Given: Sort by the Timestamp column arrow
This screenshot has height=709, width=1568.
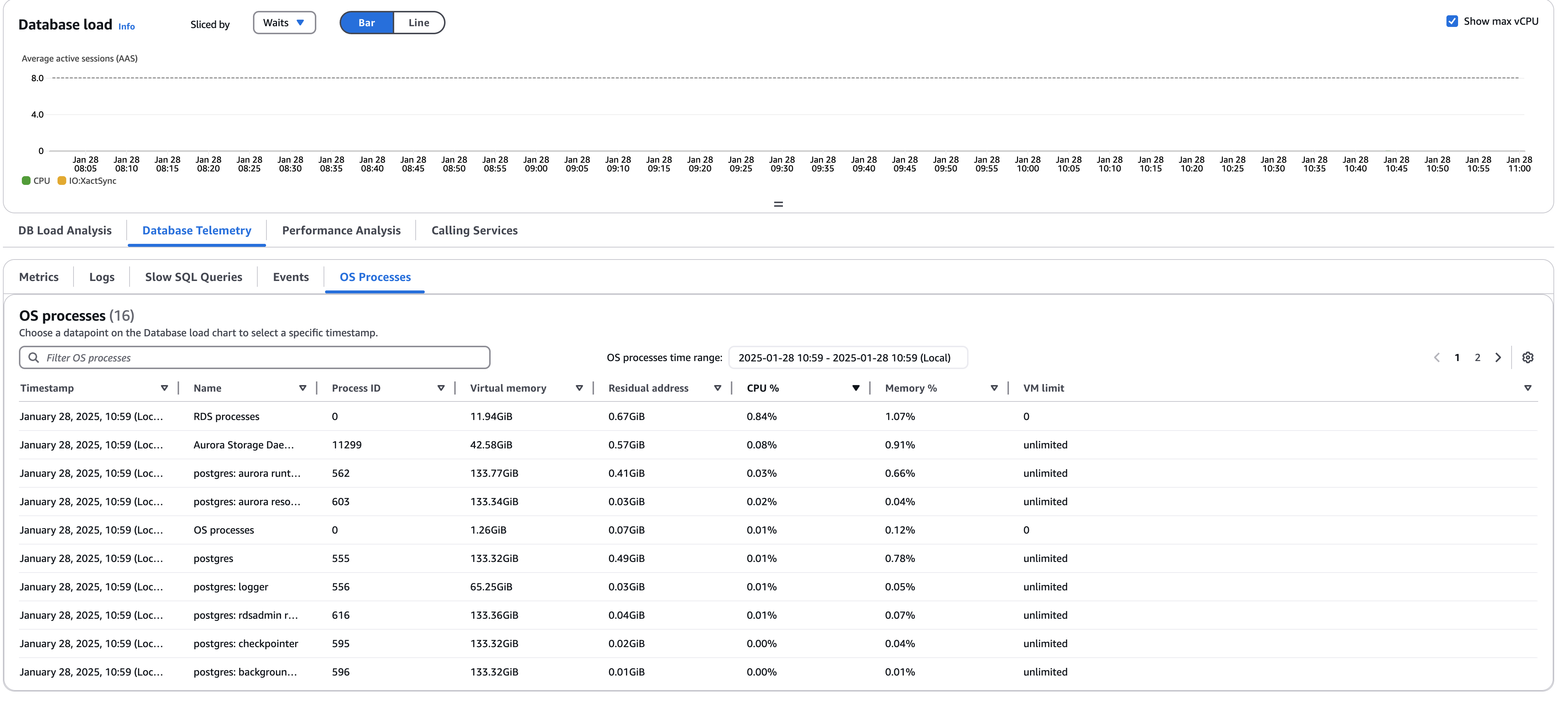Looking at the screenshot, I should point(165,388).
